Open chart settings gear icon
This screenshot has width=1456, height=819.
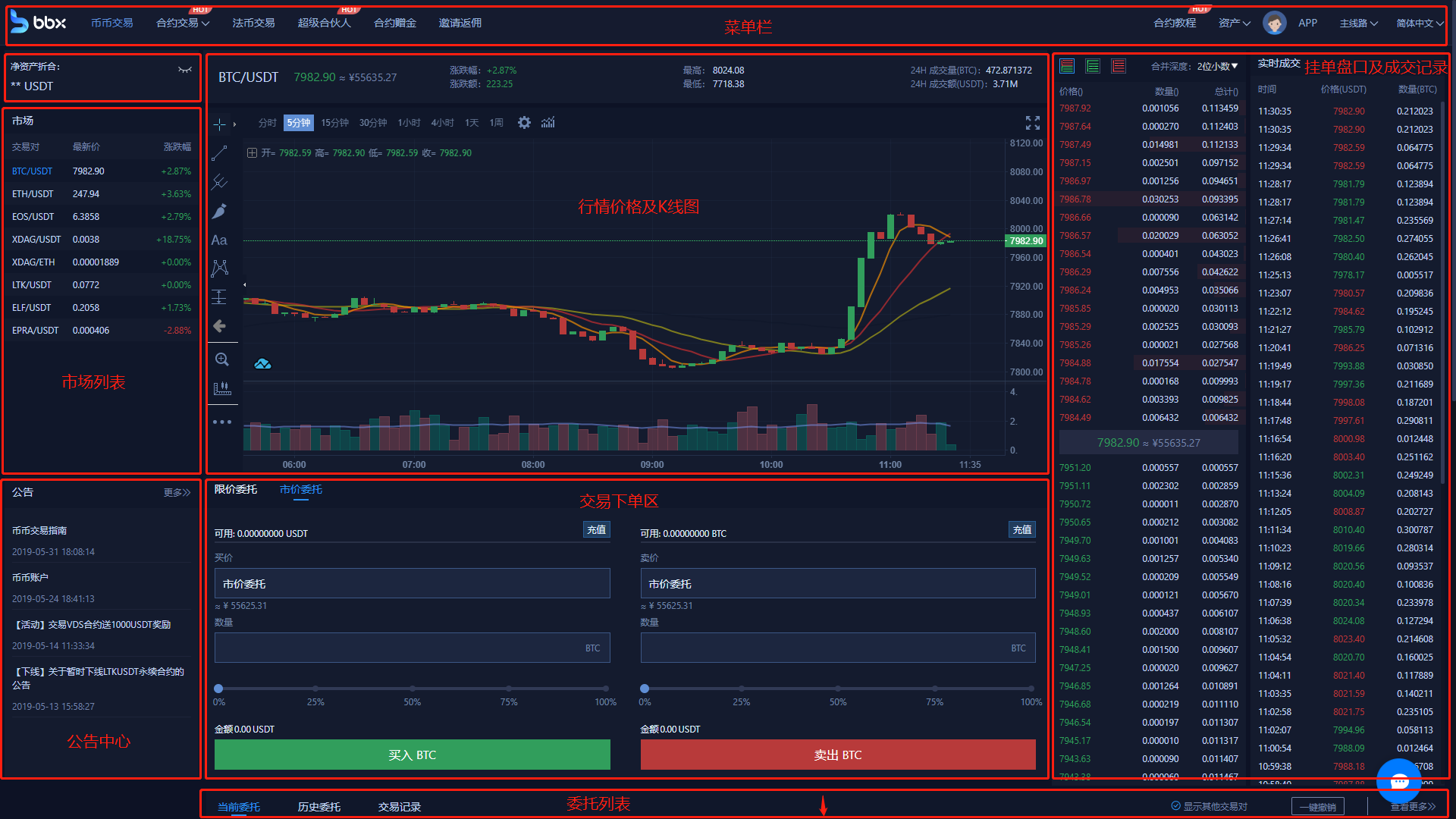coord(524,122)
